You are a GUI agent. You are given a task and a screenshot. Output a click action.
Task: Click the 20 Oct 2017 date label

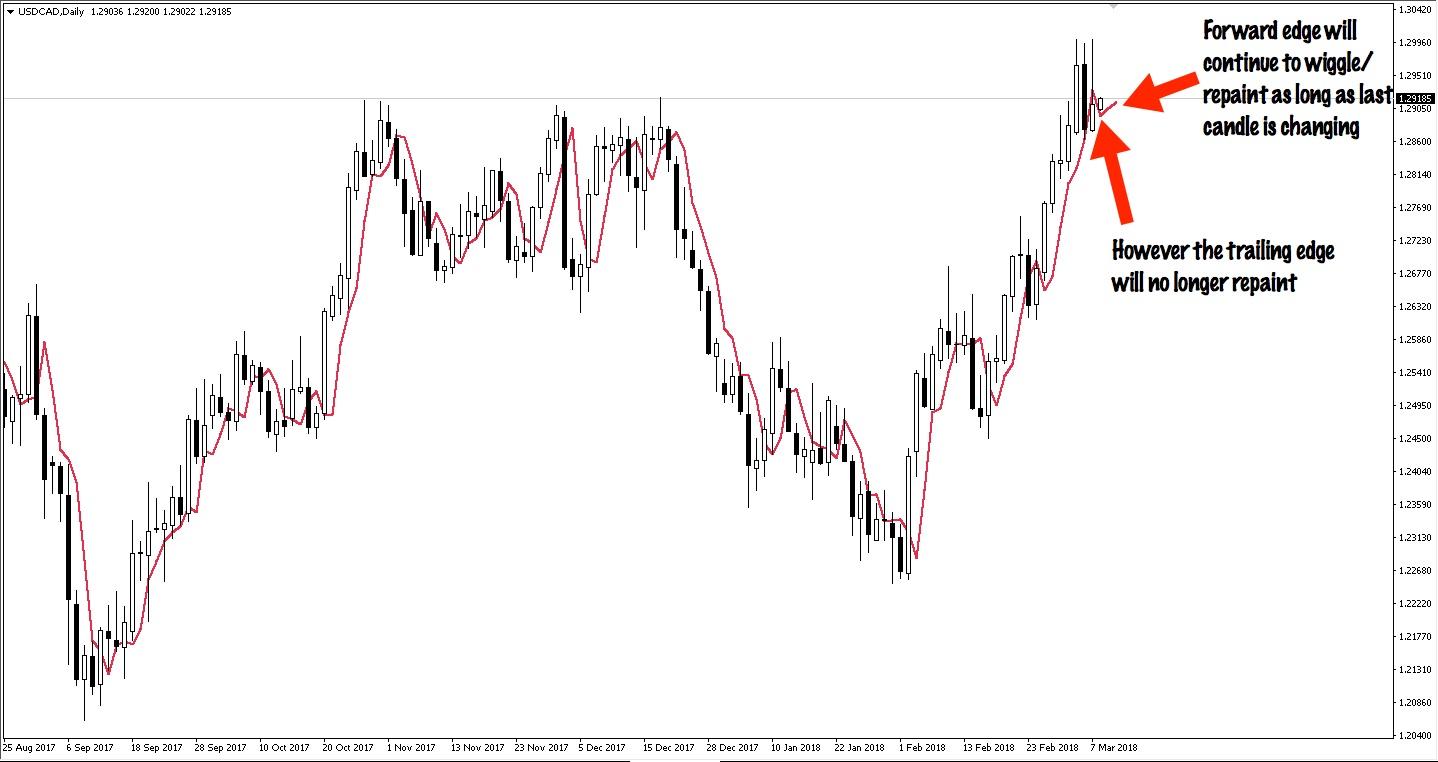(348, 747)
